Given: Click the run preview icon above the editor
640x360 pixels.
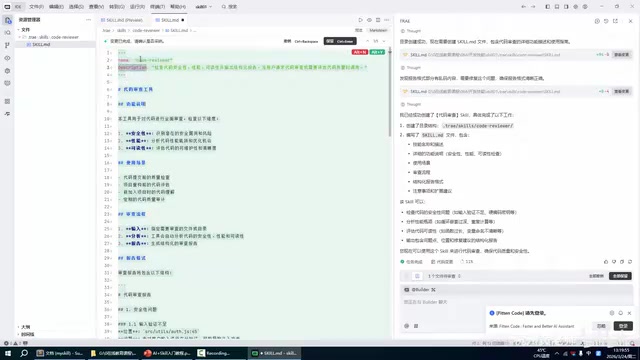Looking at the screenshot, I should [360, 20].
